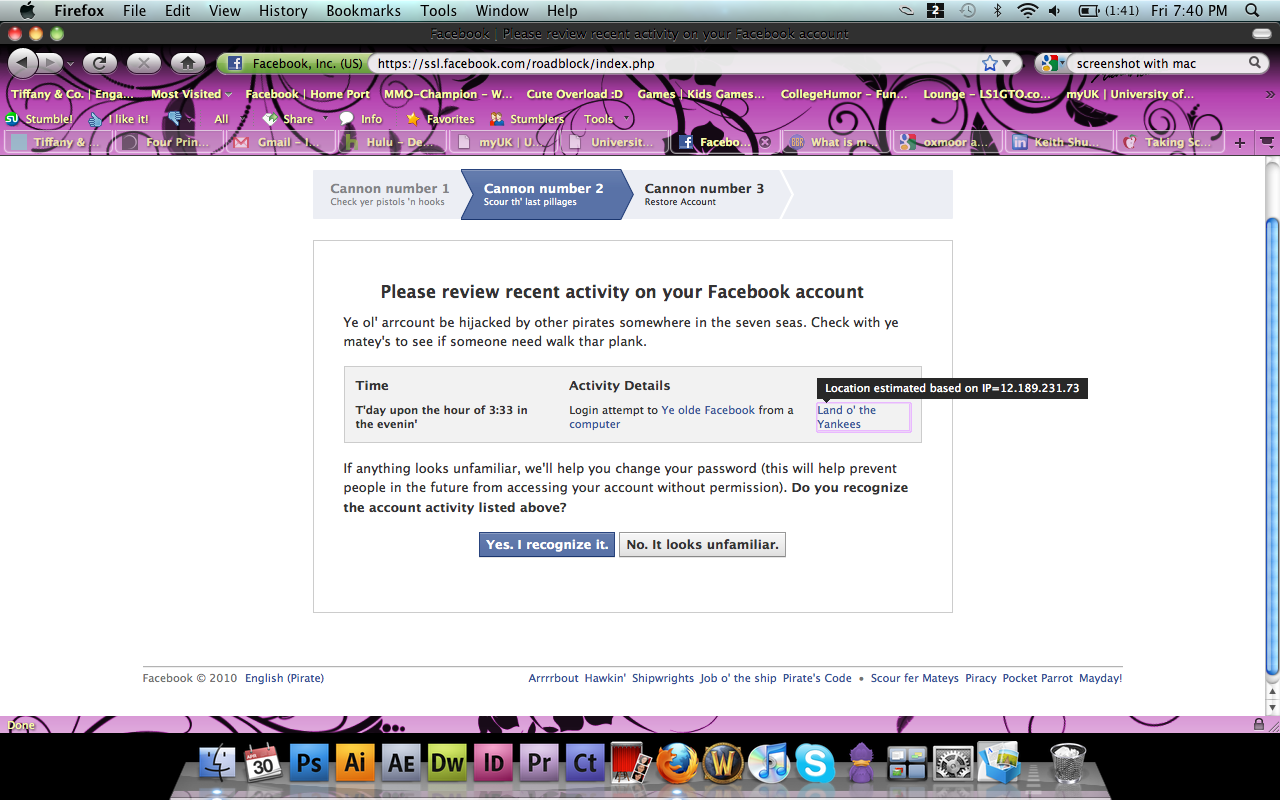This screenshot has height=800, width=1280.
Task: Open InDesign dock icon
Action: click(x=493, y=764)
